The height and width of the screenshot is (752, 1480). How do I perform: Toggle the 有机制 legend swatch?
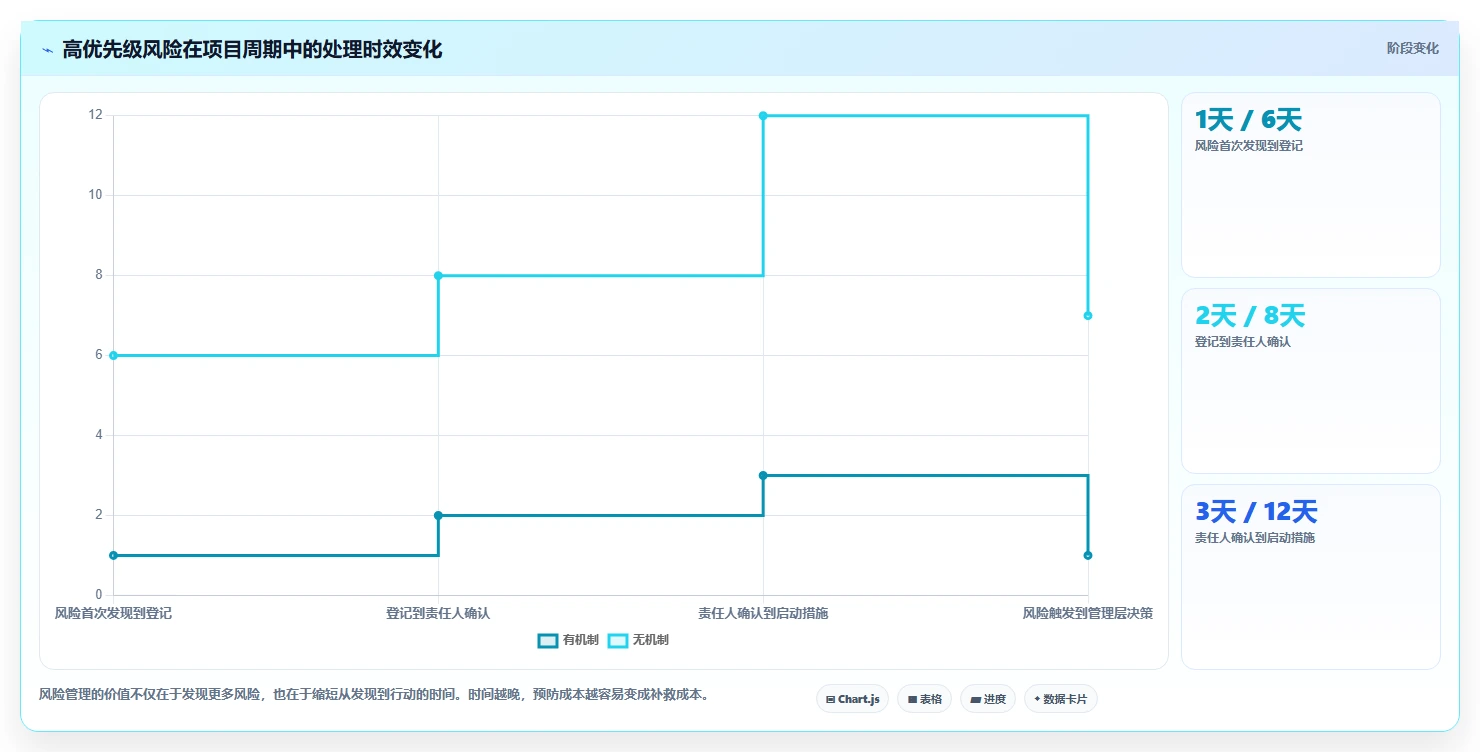click(548, 640)
